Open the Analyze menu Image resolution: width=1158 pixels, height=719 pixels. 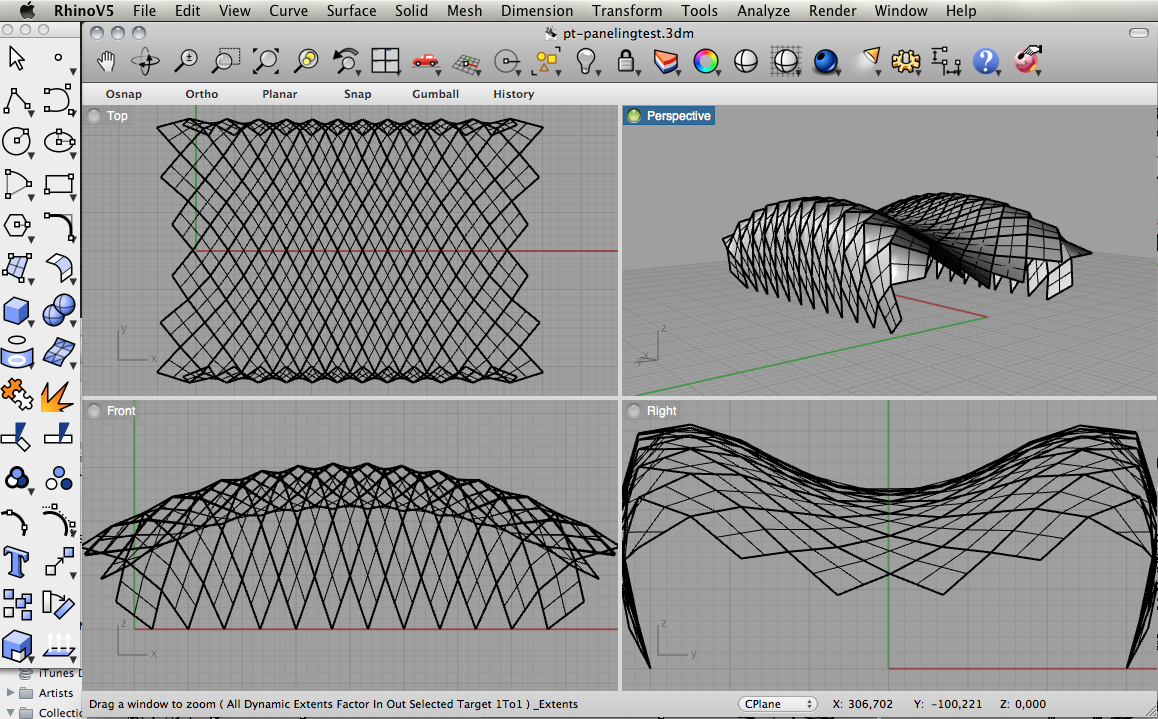(763, 11)
